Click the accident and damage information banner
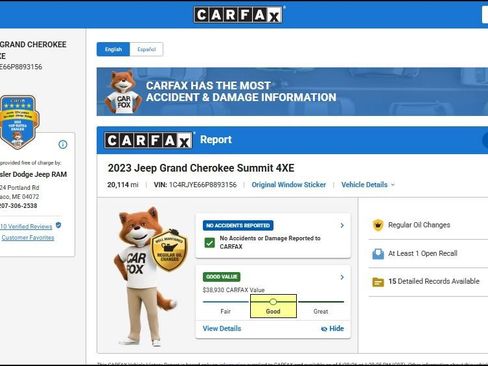488x366 pixels. (292, 92)
